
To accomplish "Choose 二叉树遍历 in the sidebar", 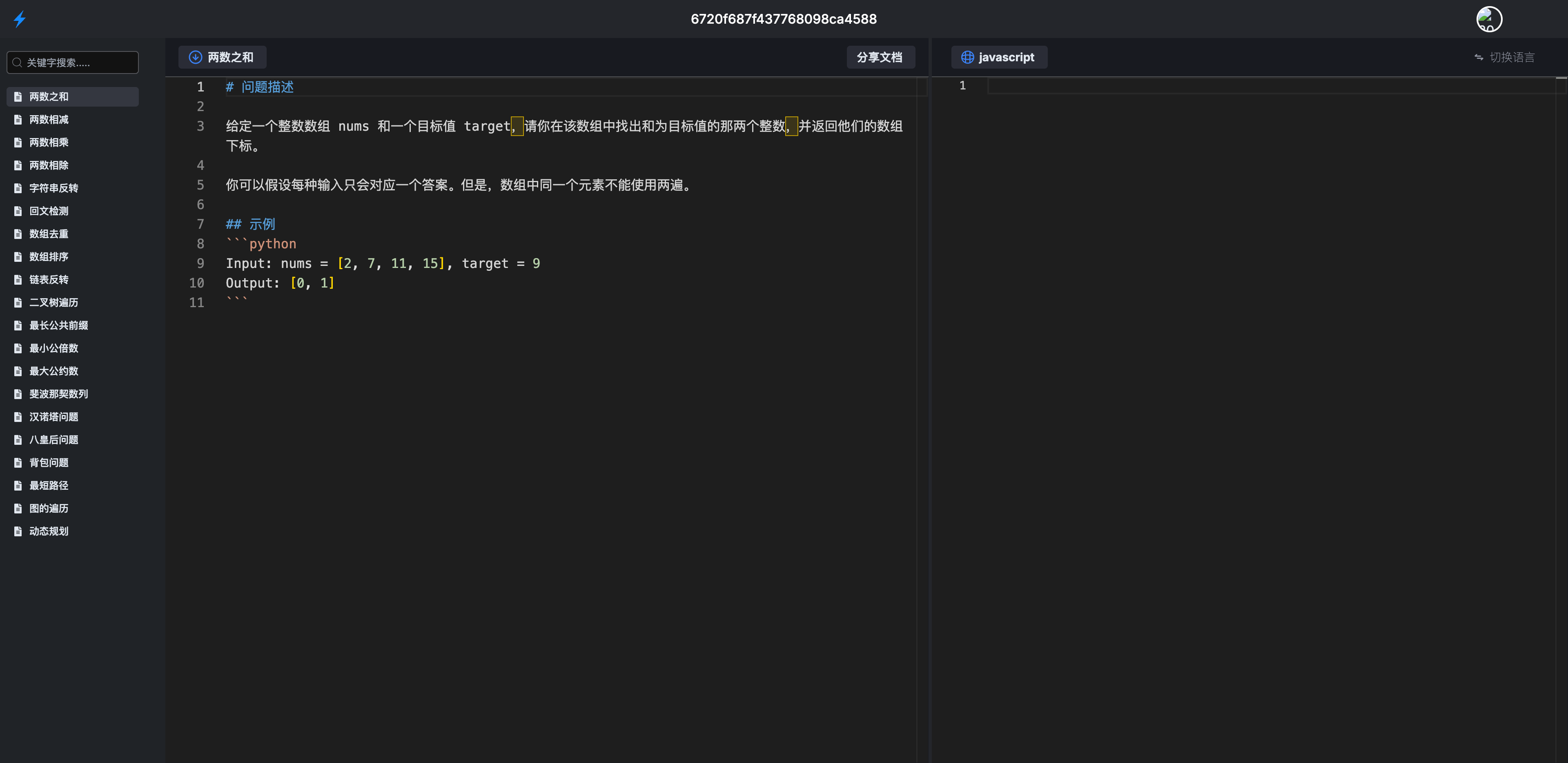I will pos(53,303).
